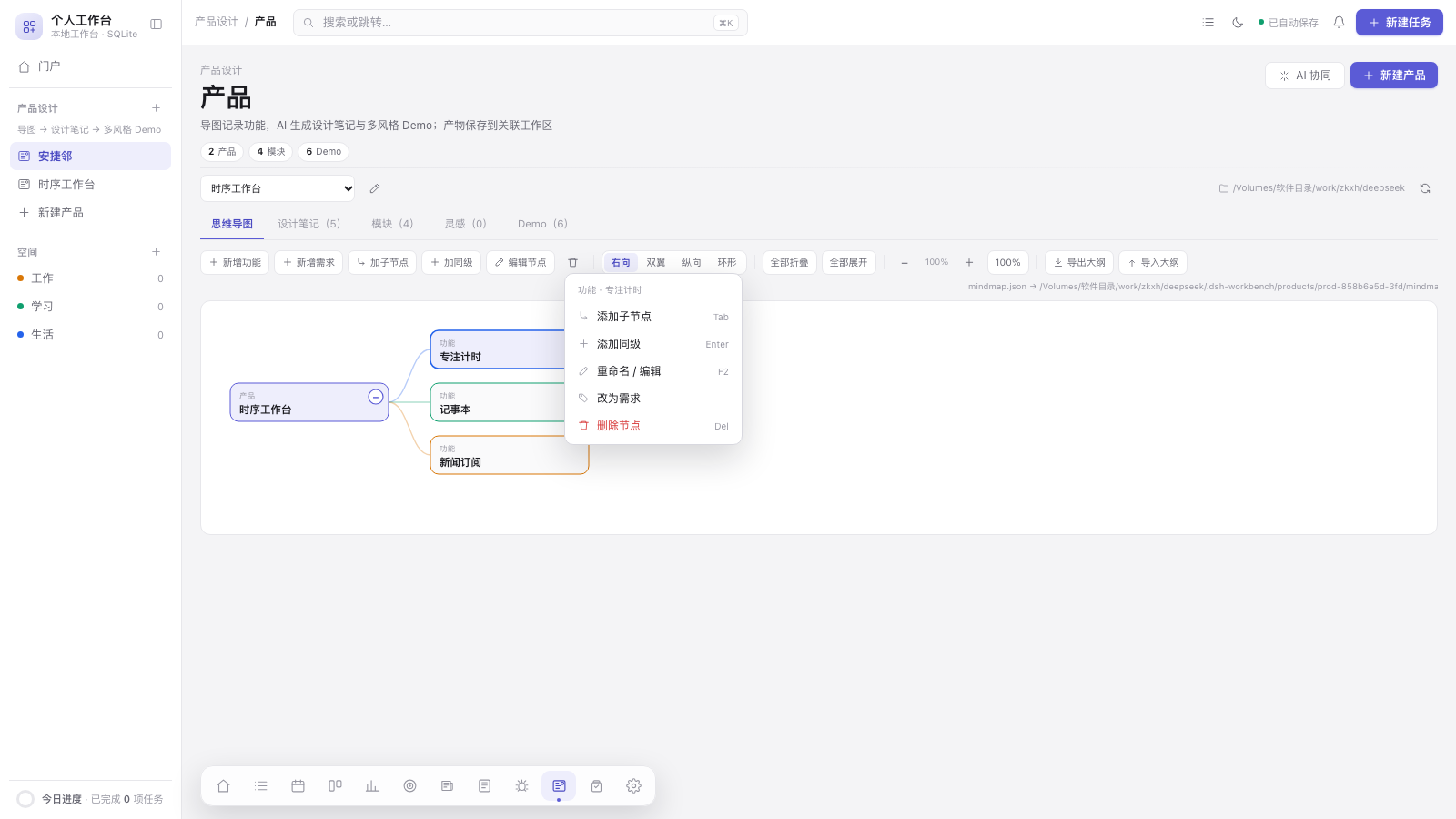Refresh the workspace folder path

tap(1425, 188)
